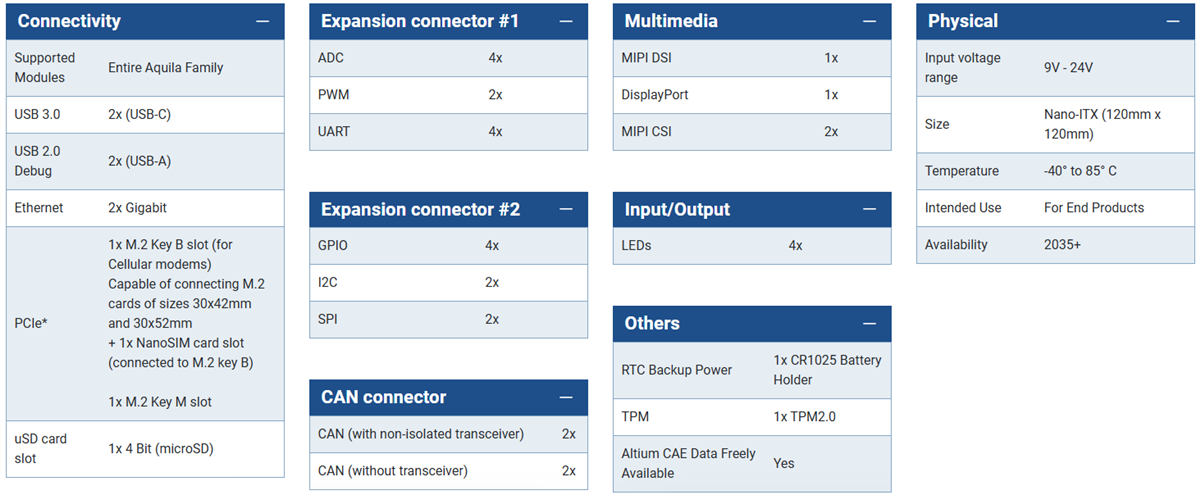Select the PCIe* row label
The width and height of the screenshot is (1200, 499).
click(33, 323)
